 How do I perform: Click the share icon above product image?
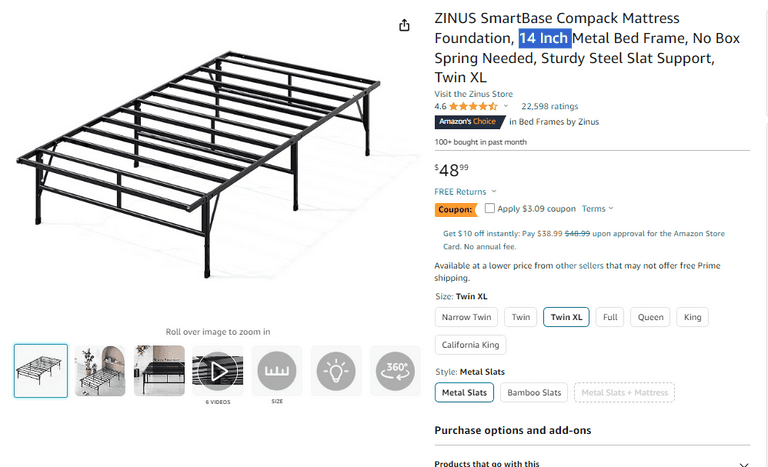click(404, 26)
